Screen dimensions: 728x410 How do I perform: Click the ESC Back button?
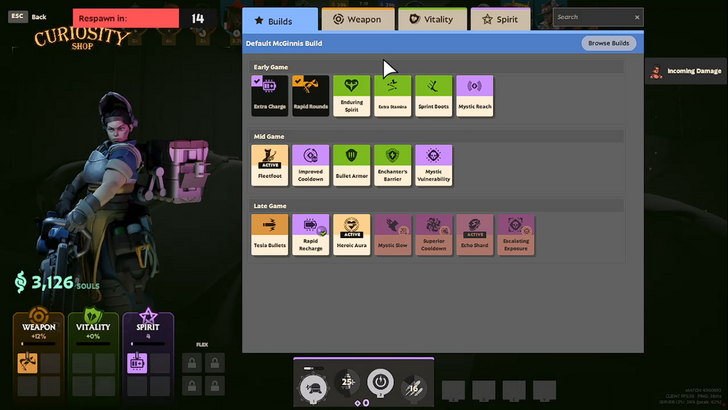coord(27,17)
